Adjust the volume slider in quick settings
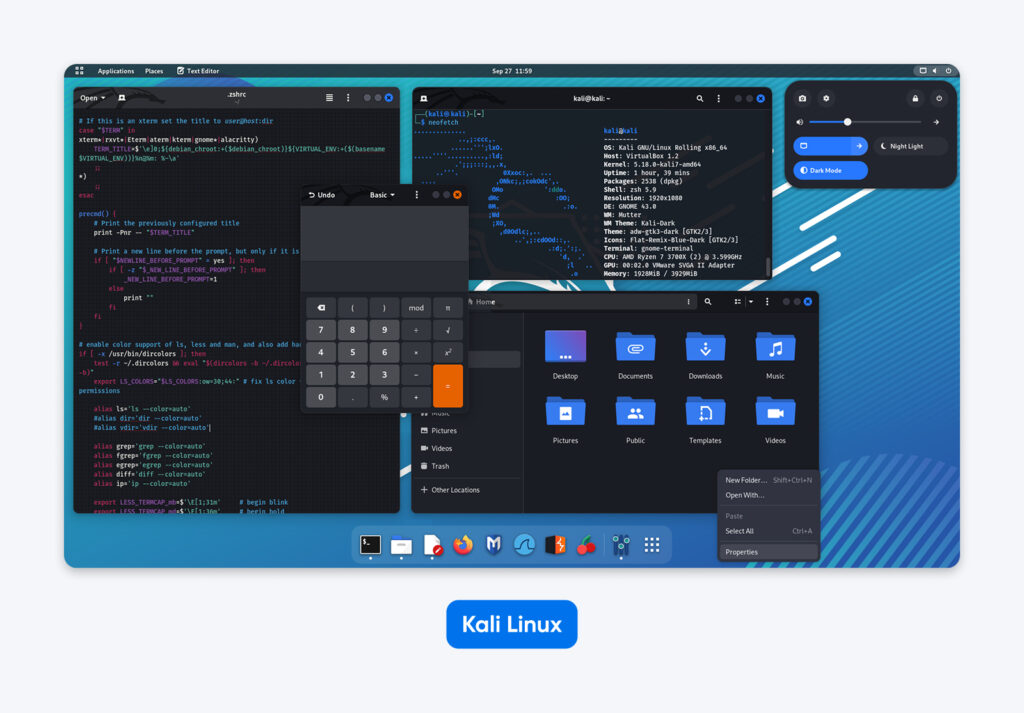 [848, 121]
